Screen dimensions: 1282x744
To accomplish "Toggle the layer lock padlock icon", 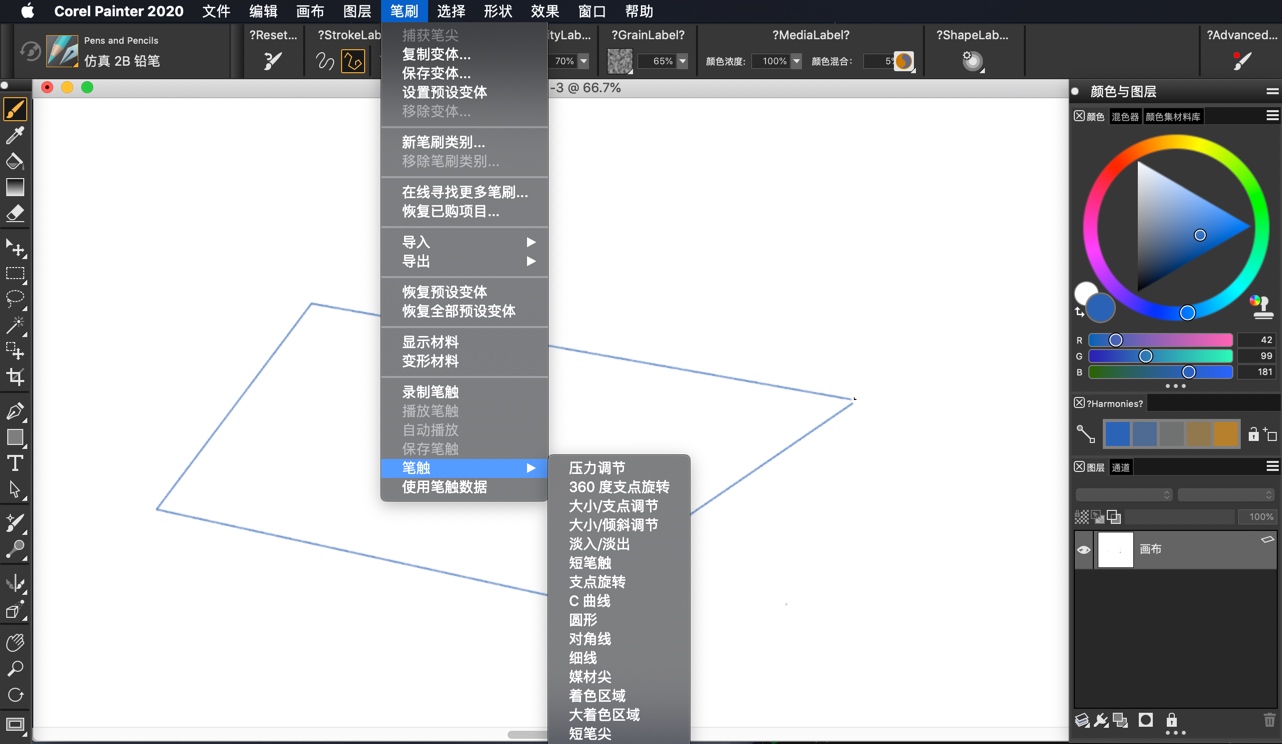I will (1172, 720).
